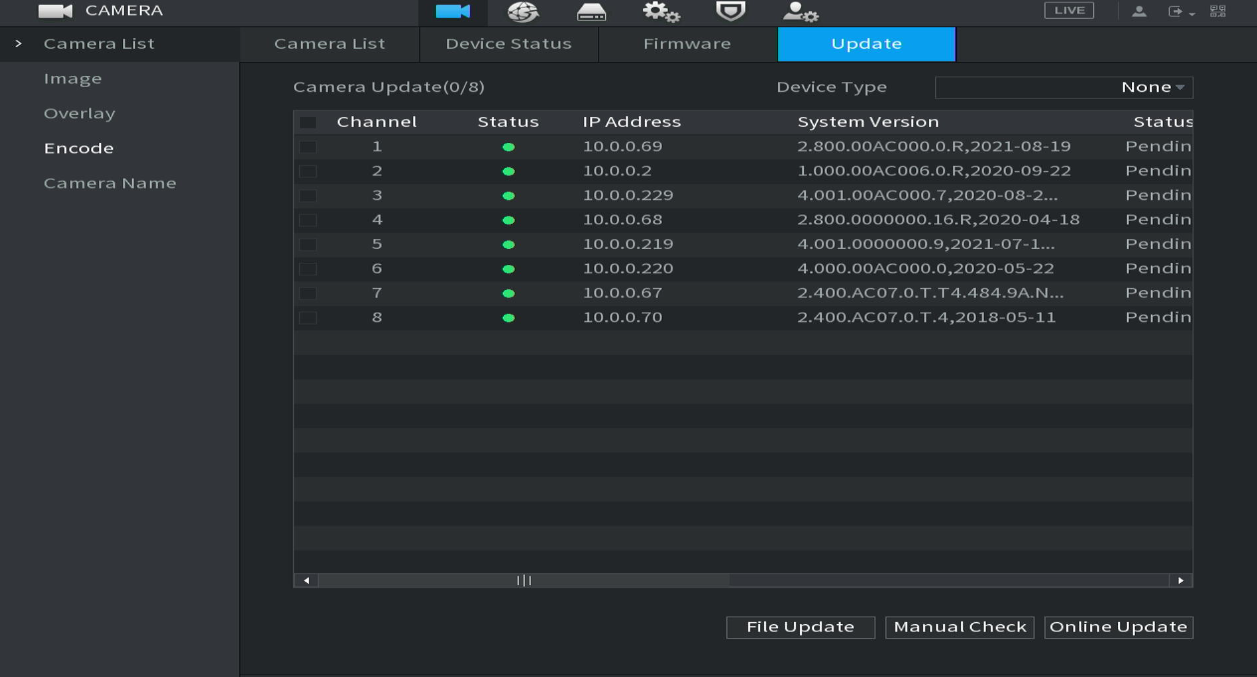The image size is (1257, 677).
Task: Select IP address 10.0.0.69
Action: (622, 146)
